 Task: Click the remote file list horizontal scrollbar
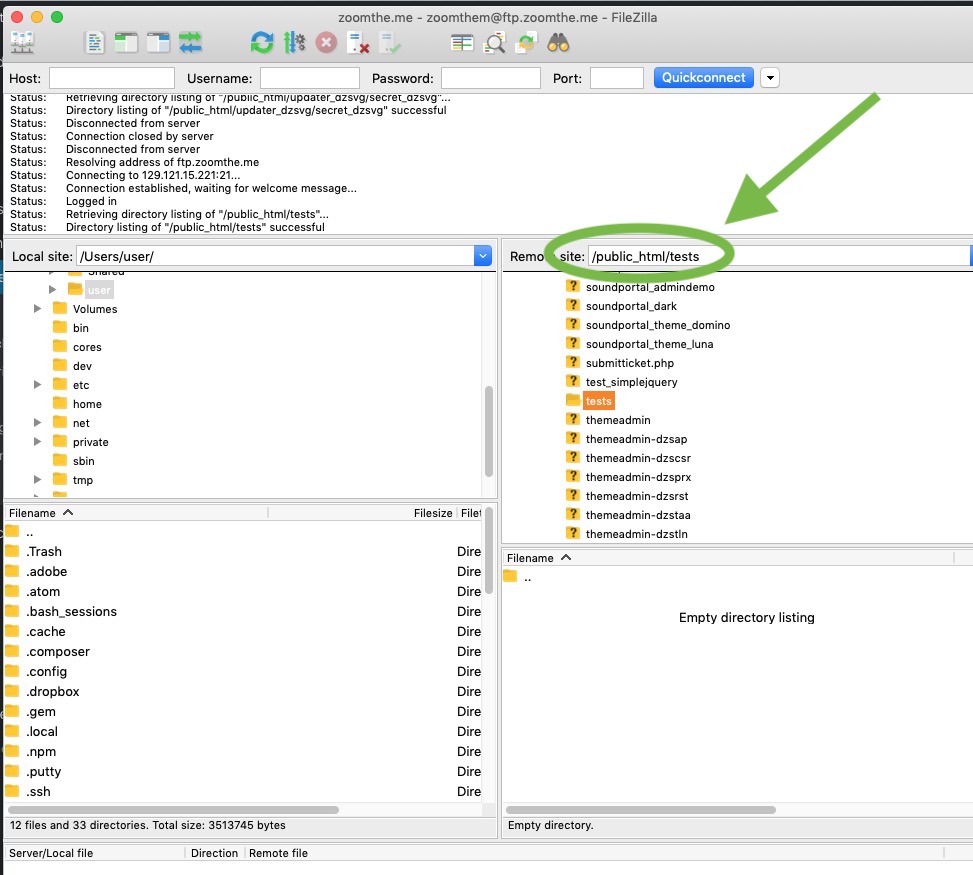[x=641, y=810]
